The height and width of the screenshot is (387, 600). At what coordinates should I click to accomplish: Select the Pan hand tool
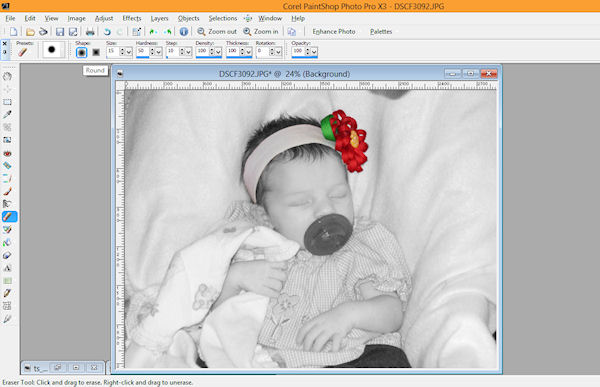7,77
